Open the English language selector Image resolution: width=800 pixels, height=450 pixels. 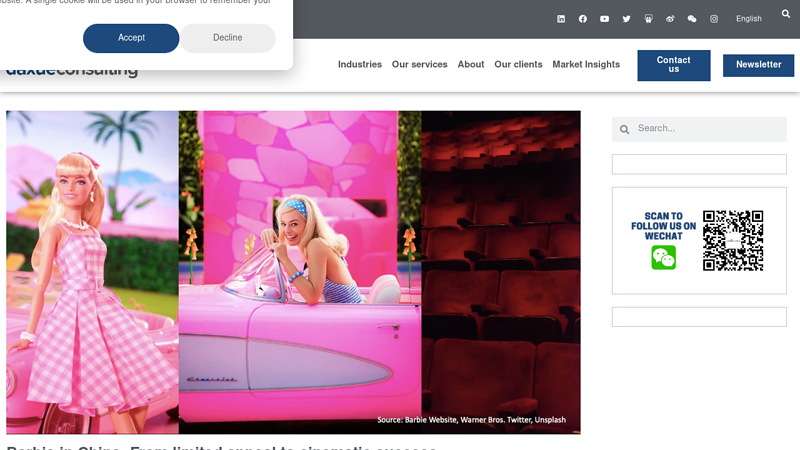tap(748, 19)
